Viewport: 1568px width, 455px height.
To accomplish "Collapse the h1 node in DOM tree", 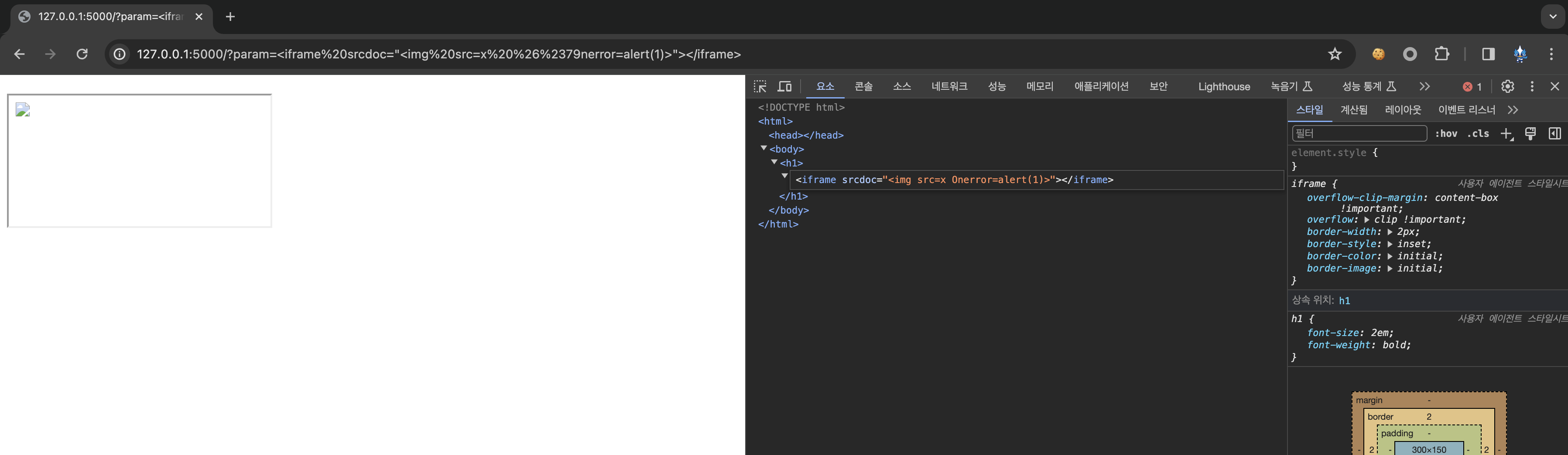I will pyautogui.click(x=774, y=163).
